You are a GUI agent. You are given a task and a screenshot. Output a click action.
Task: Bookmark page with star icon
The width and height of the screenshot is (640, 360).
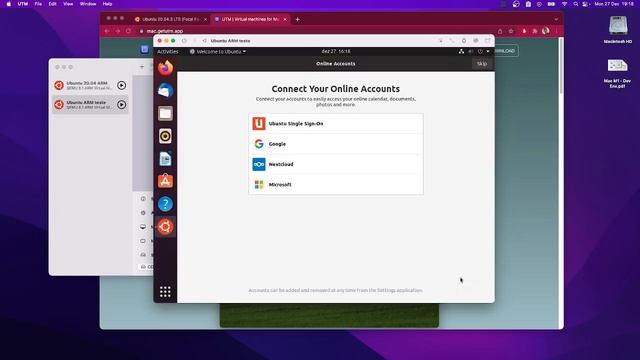511,31
